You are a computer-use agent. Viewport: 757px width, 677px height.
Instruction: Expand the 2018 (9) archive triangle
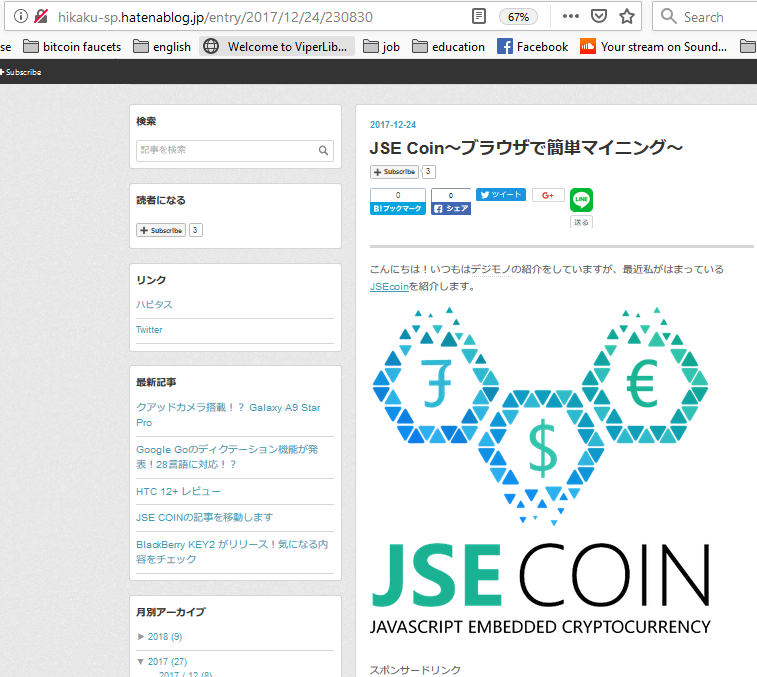tap(141, 636)
